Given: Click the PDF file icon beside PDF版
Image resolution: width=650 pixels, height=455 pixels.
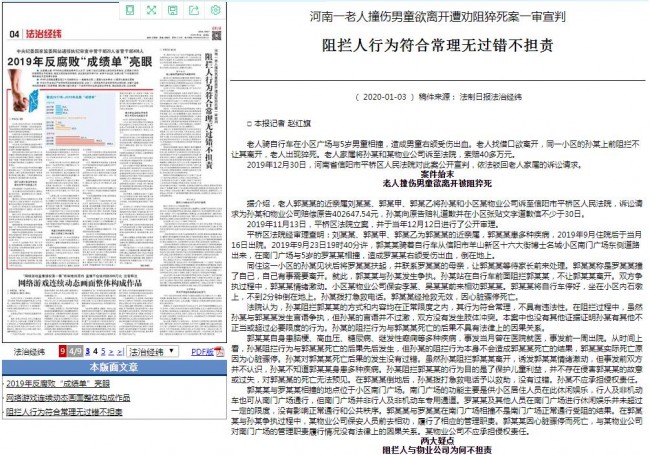Looking at the screenshot, I should pos(220,352).
